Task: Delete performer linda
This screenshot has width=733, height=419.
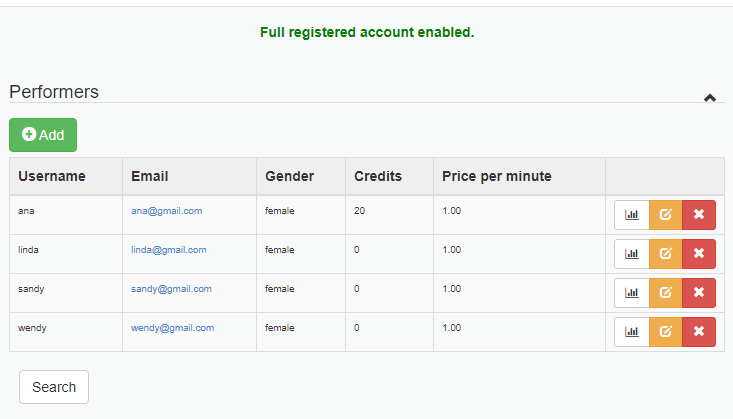Action: pos(699,254)
